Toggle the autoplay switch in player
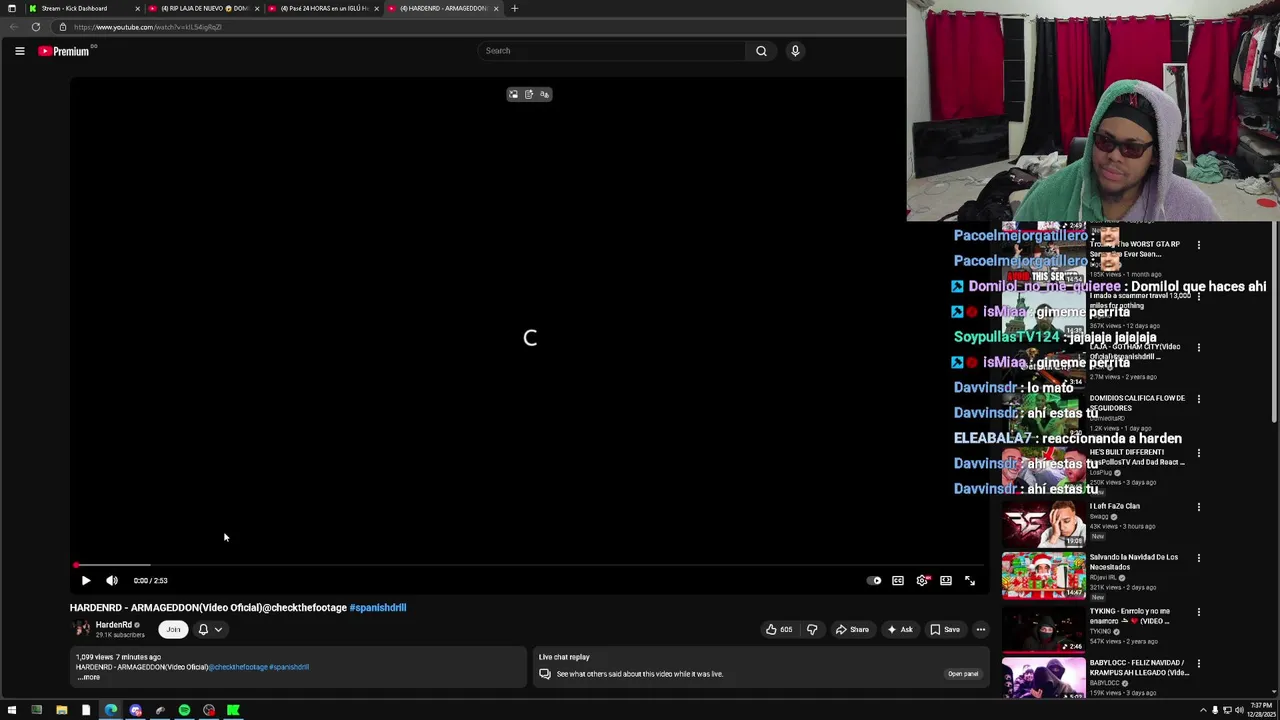This screenshot has height=720, width=1280. pyautogui.click(x=875, y=580)
